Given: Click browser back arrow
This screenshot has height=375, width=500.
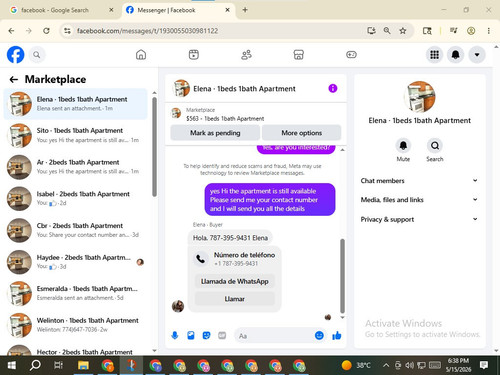Looking at the screenshot, I should click(11, 31).
